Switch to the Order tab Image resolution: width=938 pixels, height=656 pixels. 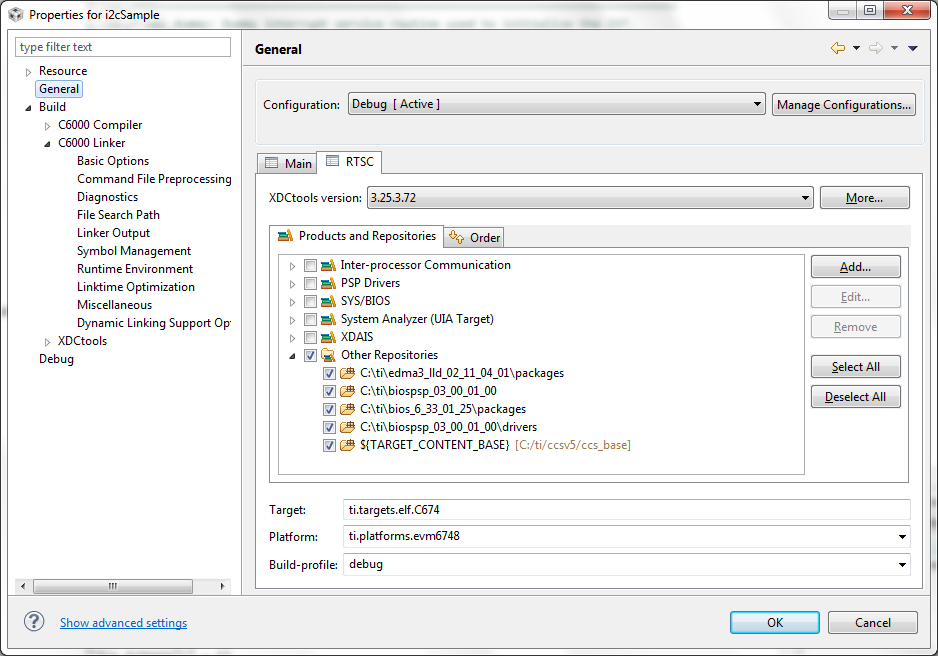tap(475, 237)
